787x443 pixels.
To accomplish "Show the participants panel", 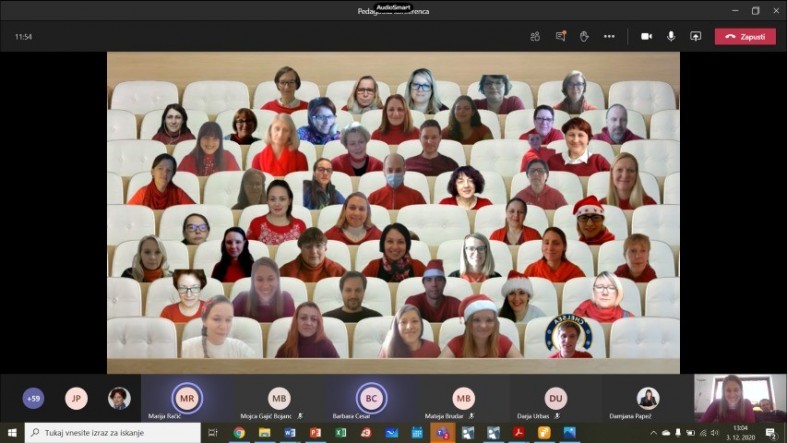I will tap(535, 36).
